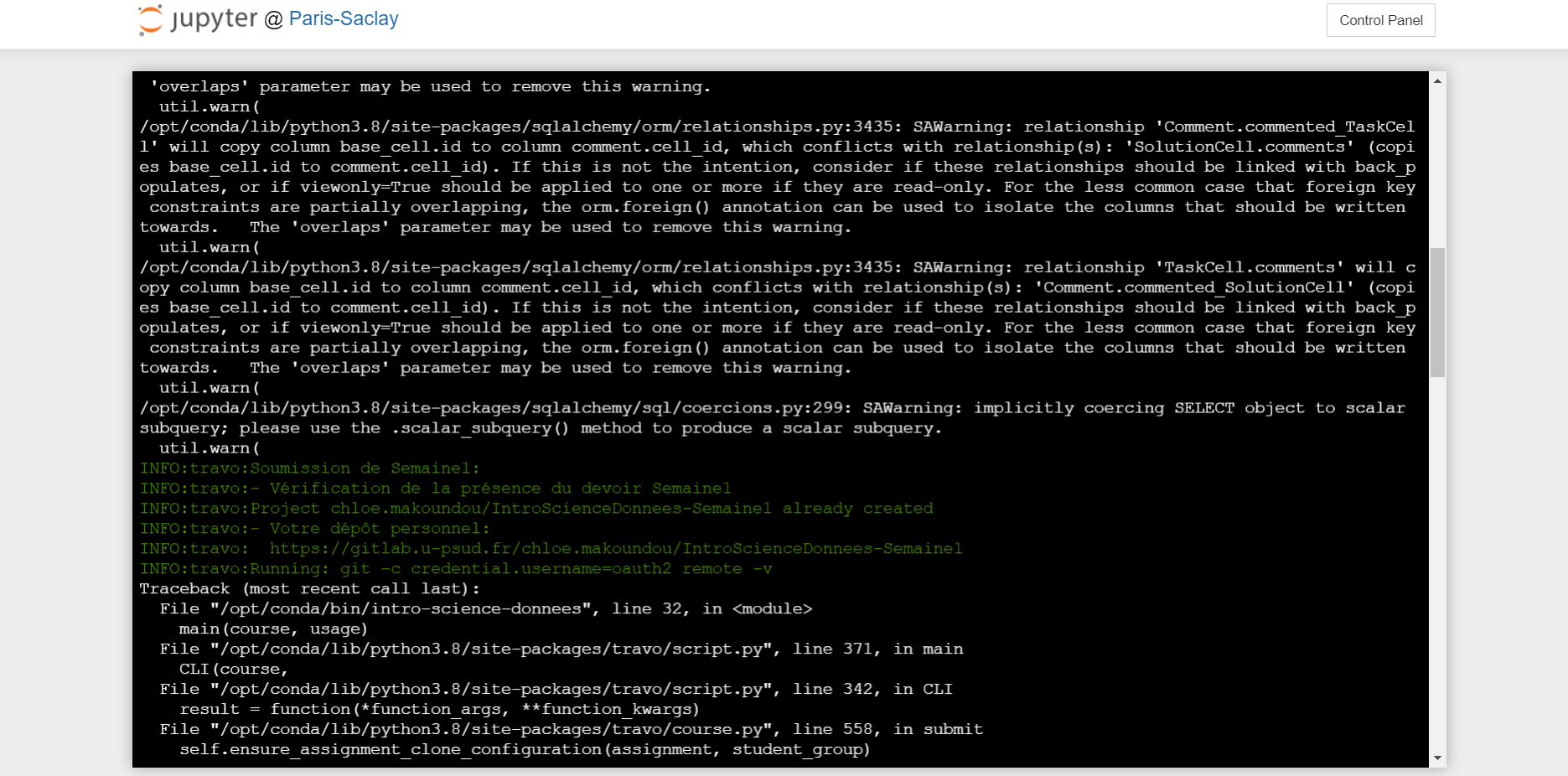The image size is (1568, 776).
Task: Open the Control Panel button
Action: [x=1380, y=20]
